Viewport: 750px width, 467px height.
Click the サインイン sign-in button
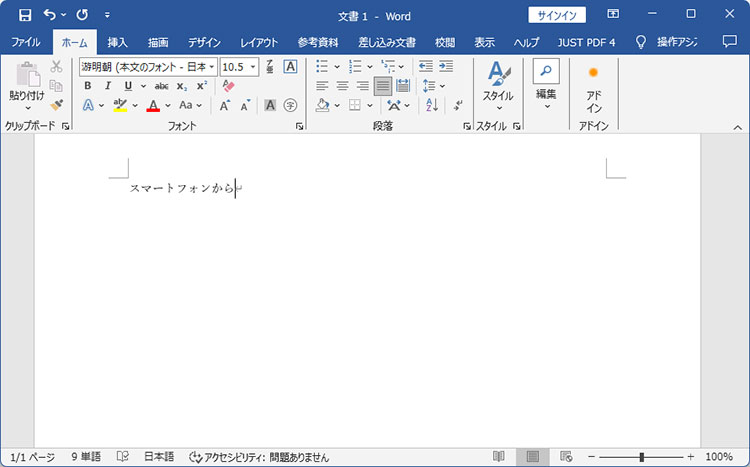click(556, 14)
